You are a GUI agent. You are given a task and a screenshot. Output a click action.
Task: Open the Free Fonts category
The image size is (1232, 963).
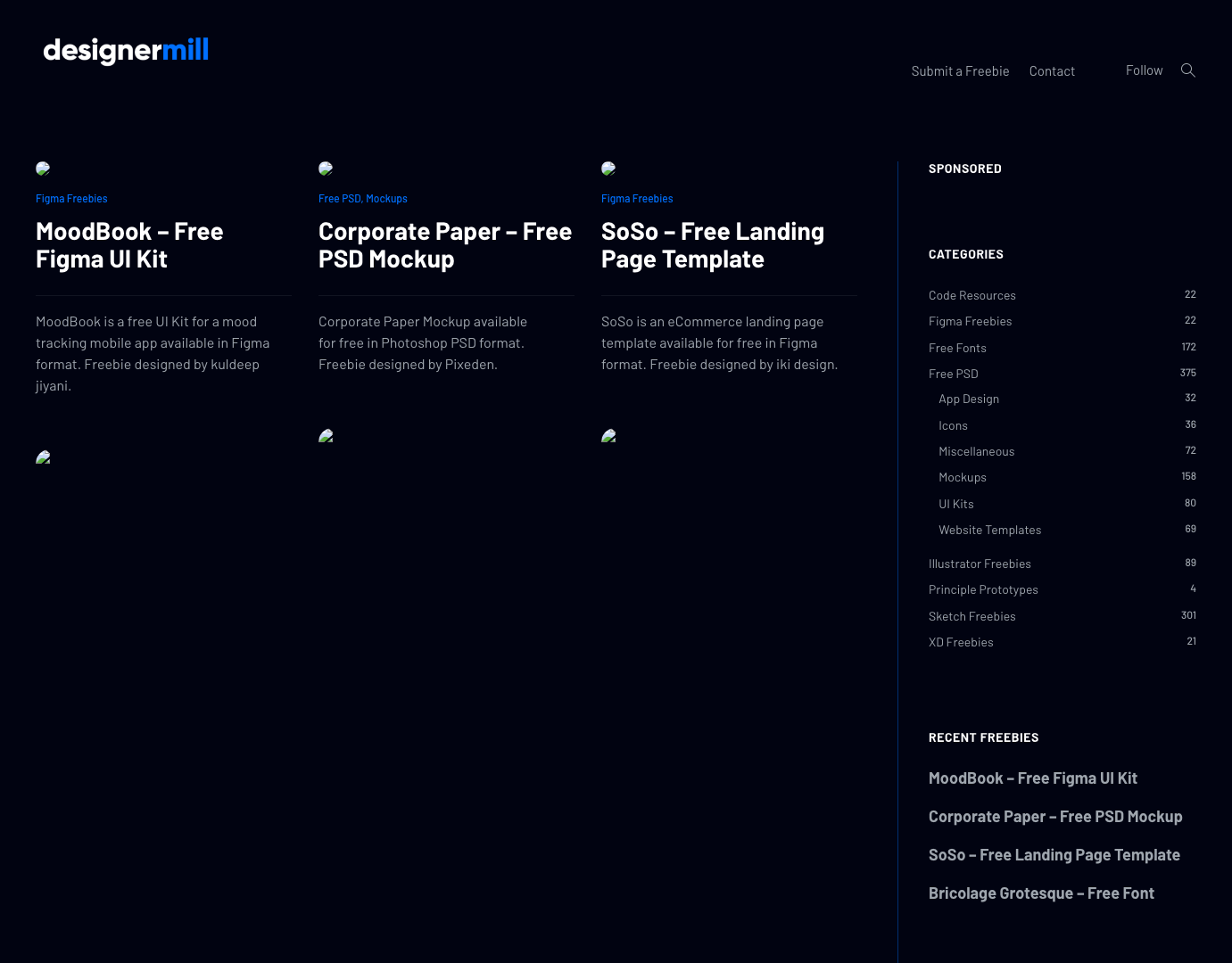(957, 348)
